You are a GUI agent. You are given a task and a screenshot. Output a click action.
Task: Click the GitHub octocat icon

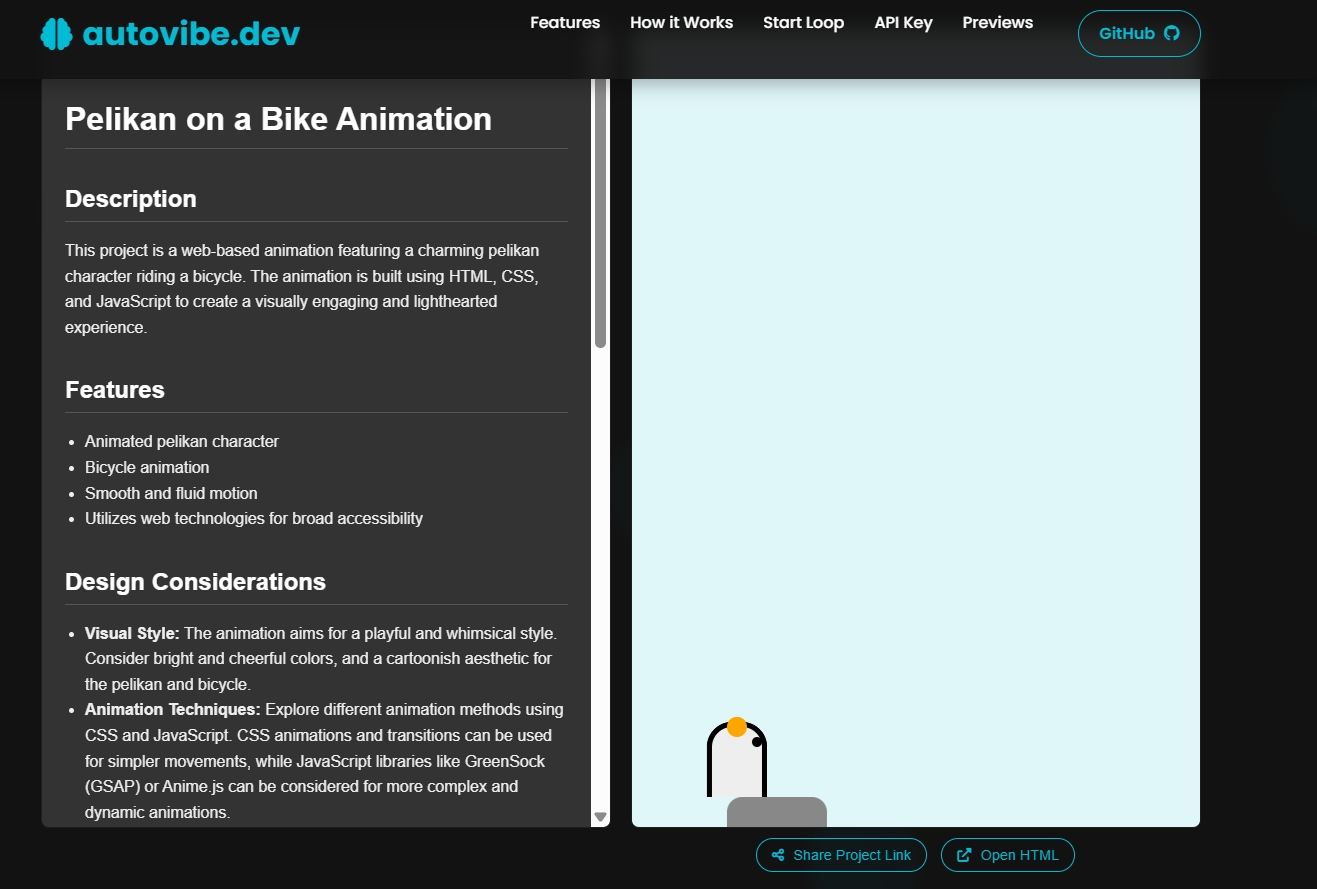point(1172,33)
